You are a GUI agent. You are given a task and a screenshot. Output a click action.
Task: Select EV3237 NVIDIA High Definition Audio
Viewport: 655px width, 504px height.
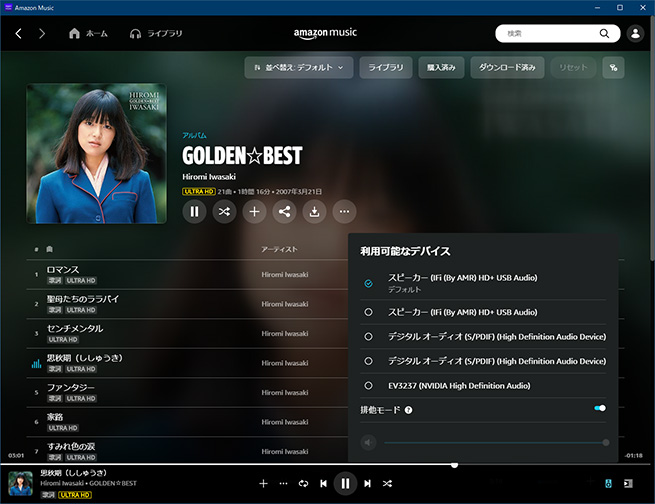[483, 385]
